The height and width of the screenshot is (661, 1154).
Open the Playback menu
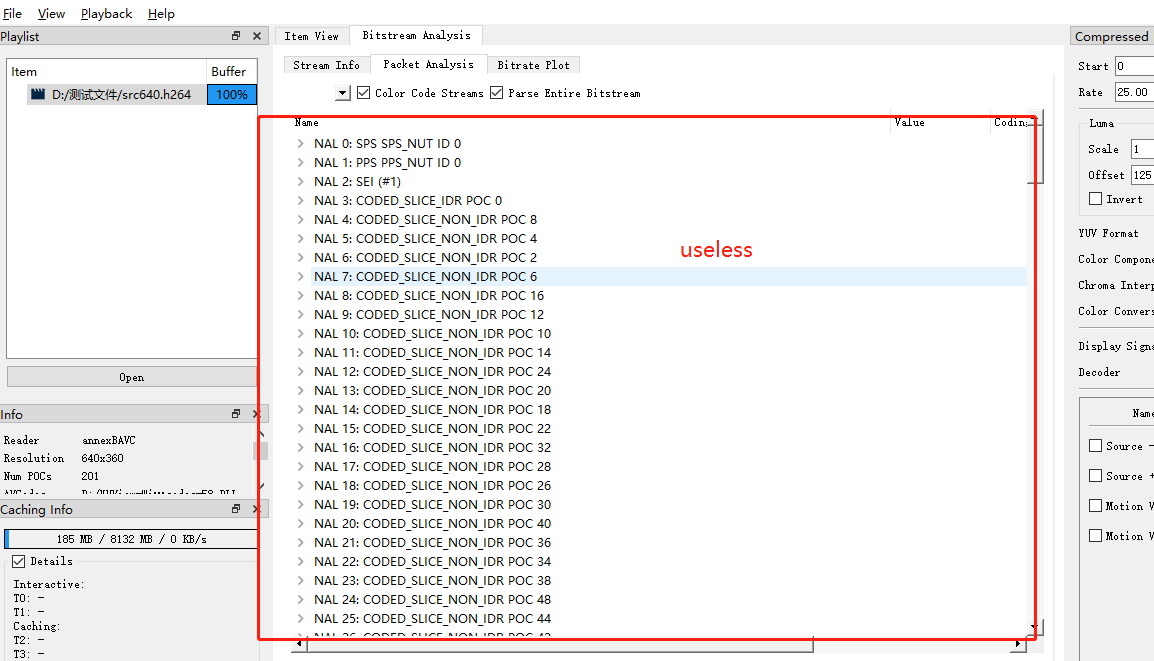coord(106,13)
